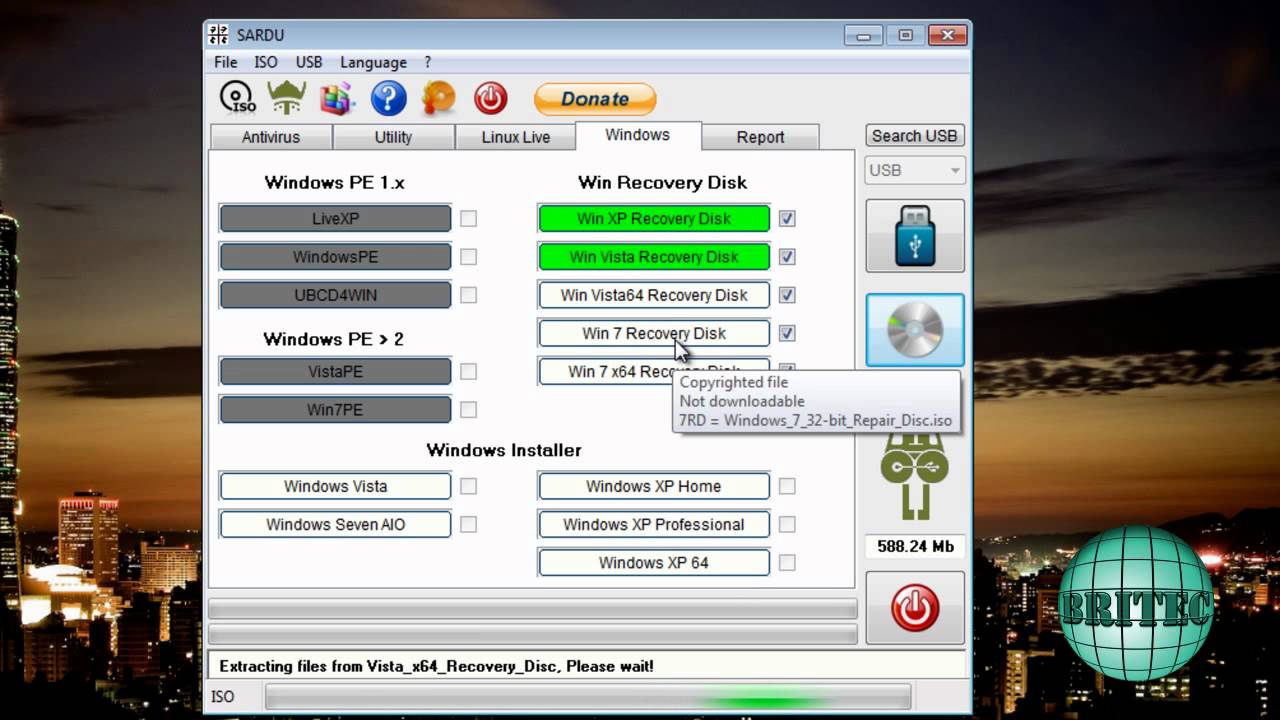Image resolution: width=1280 pixels, height=720 pixels.
Task: Open the ISO menu
Action: coord(266,62)
